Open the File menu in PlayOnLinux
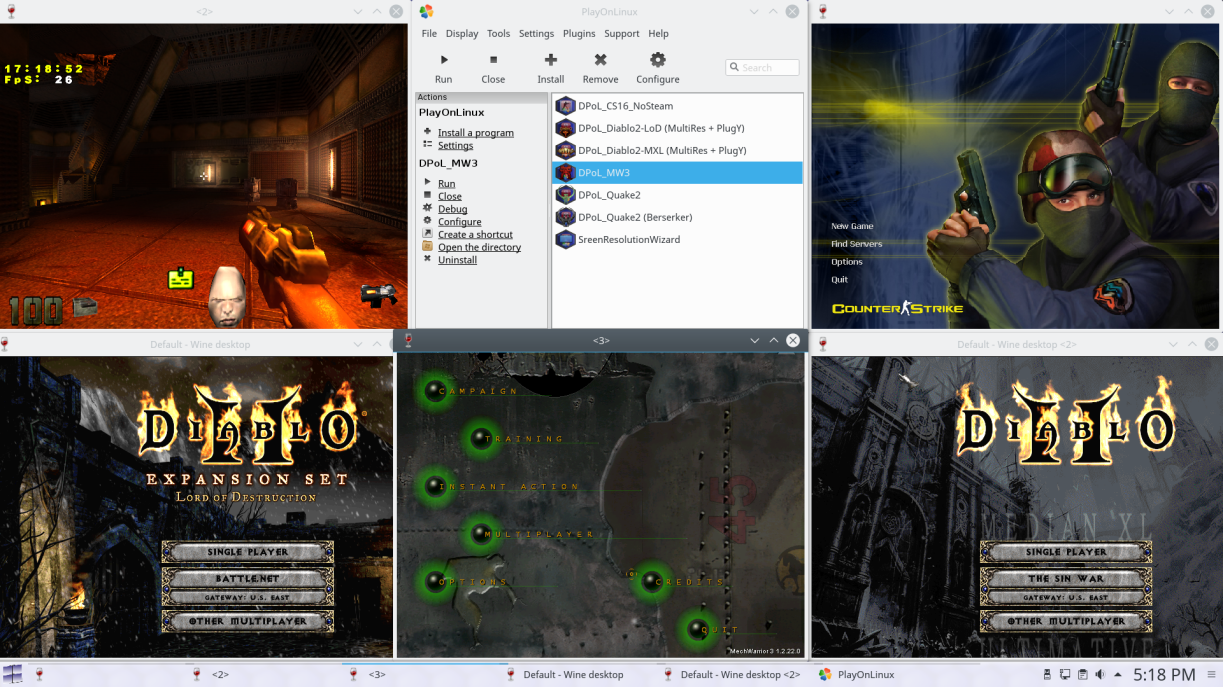Screen dimensions: 1223x687 429,33
